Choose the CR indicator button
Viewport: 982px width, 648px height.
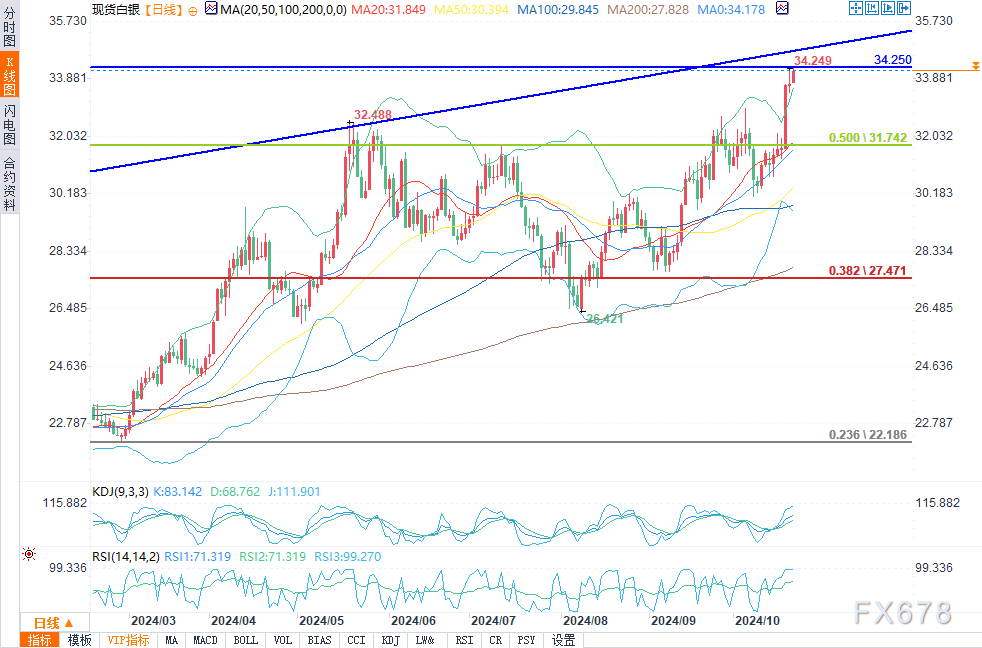point(495,640)
